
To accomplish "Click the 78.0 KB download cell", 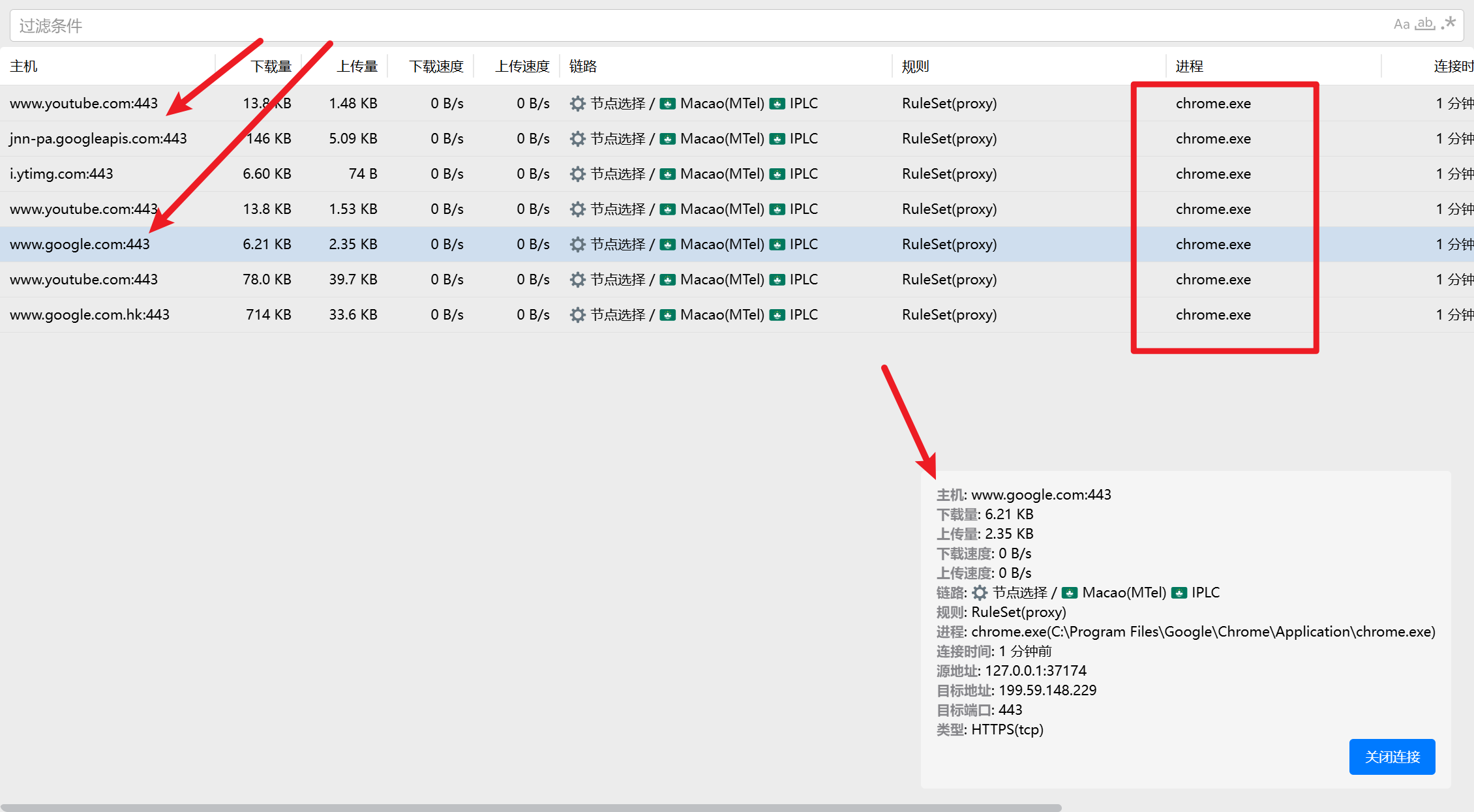I will pyautogui.click(x=267, y=279).
